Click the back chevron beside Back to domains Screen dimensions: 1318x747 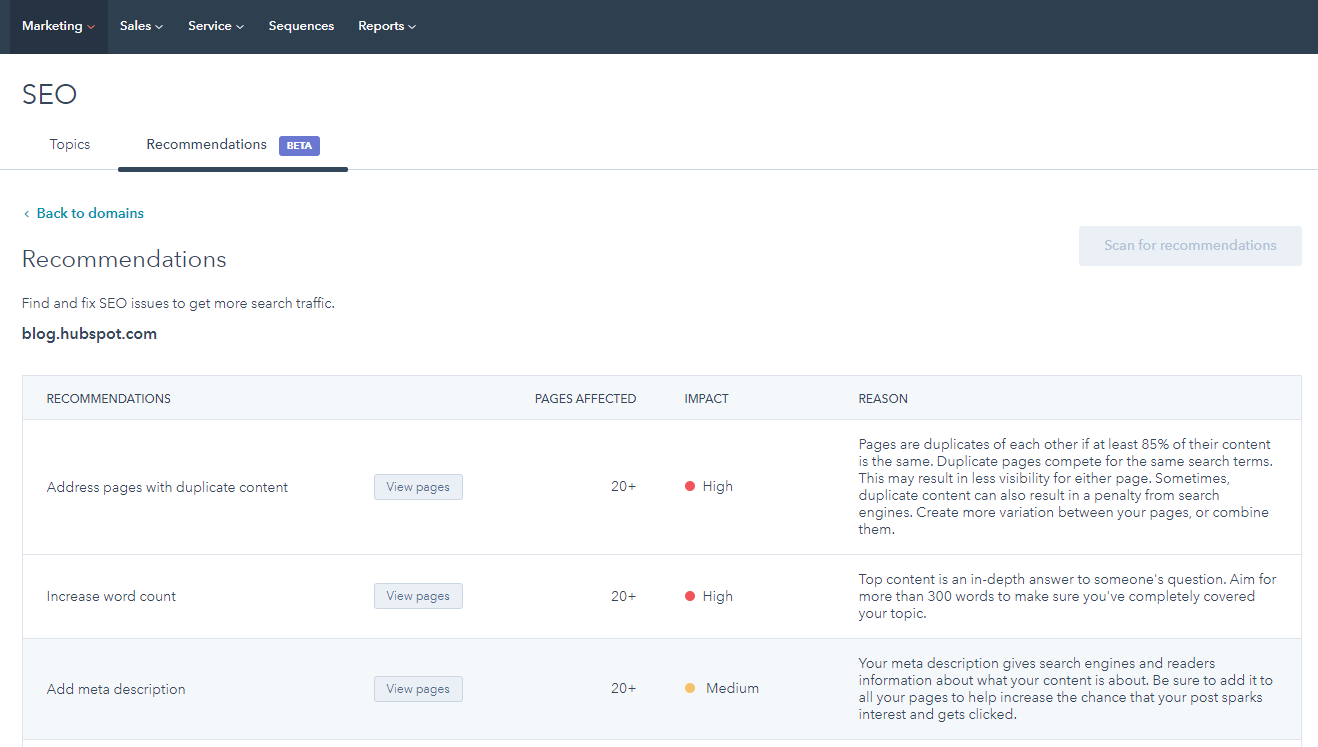[x=27, y=214]
